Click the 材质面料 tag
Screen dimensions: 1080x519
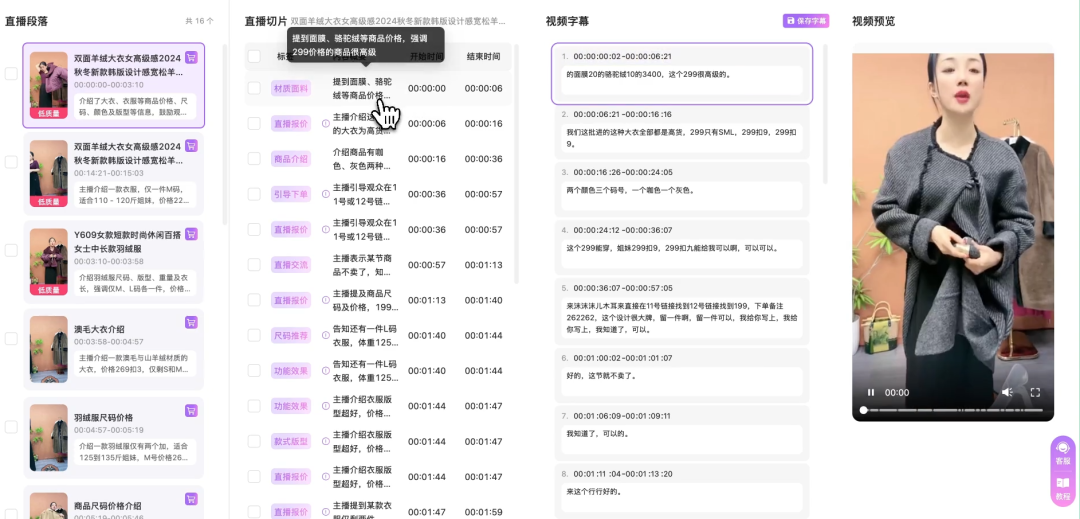(x=291, y=88)
